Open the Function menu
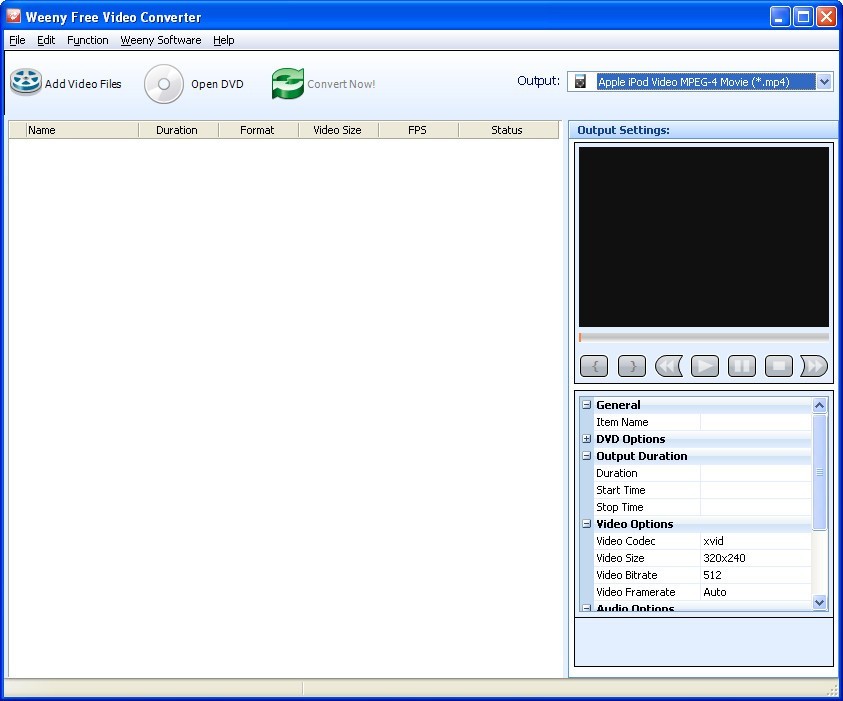 click(x=88, y=40)
